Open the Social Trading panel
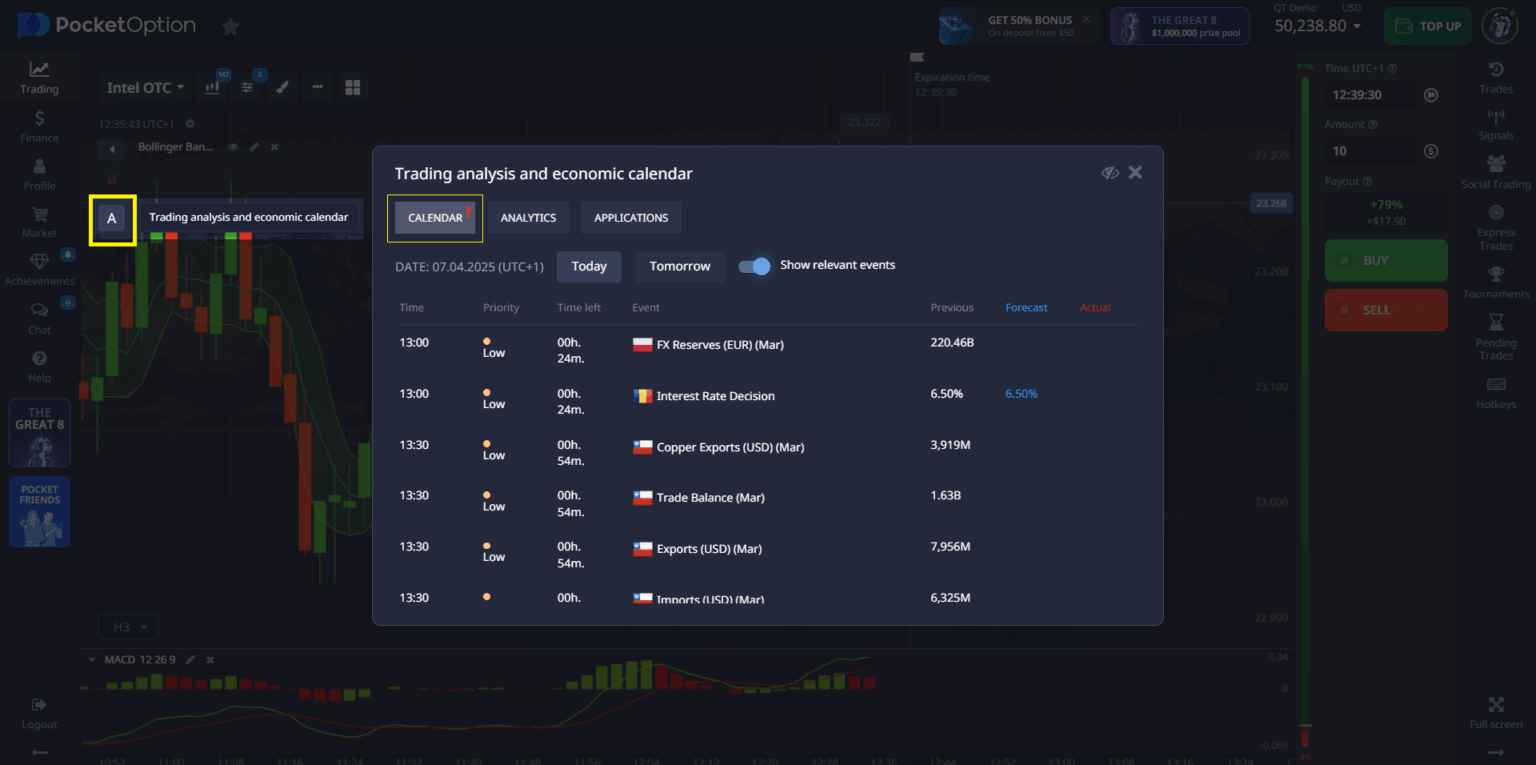1536x765 pixels. 1495,172
